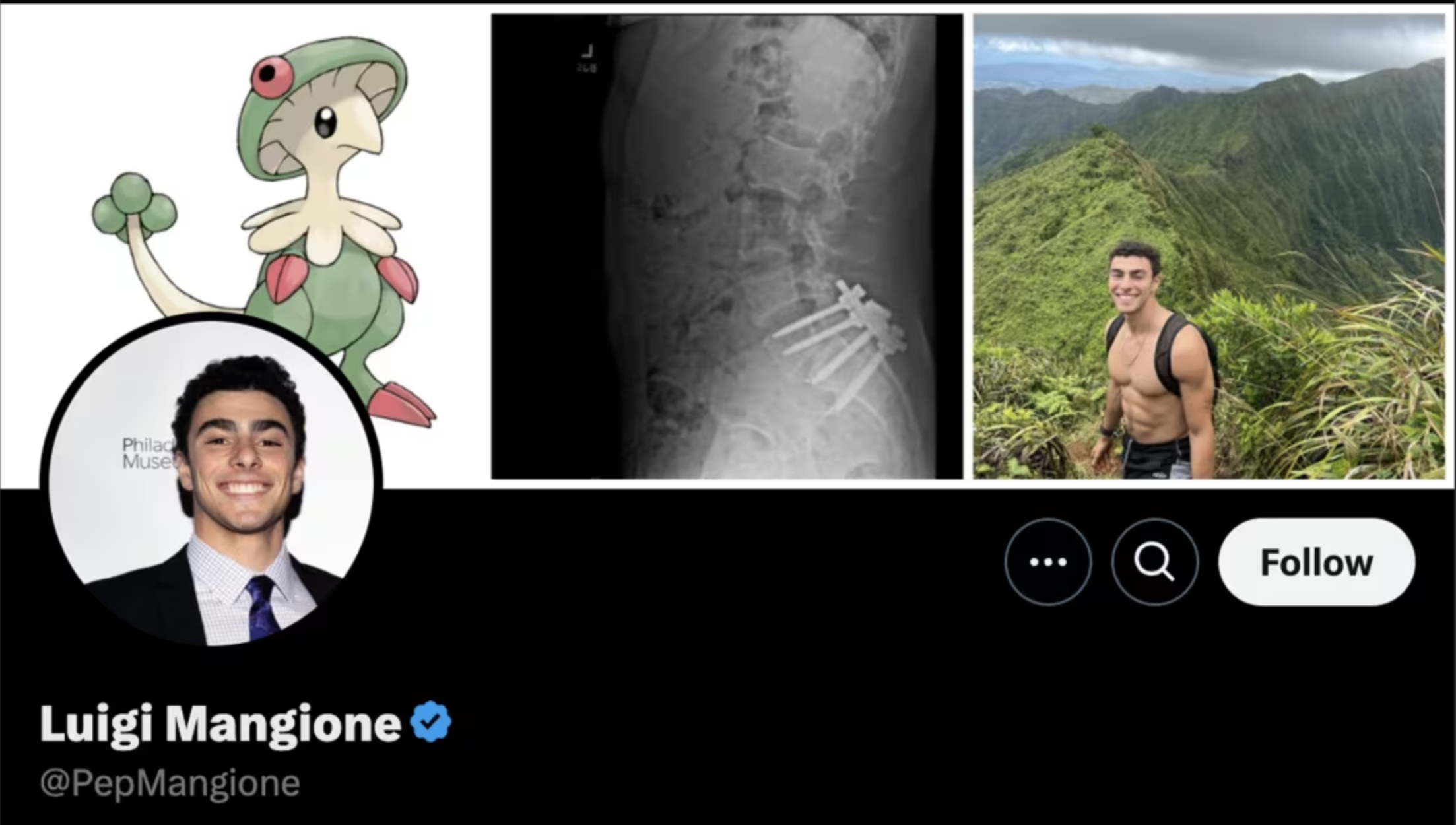Click the spinal screws in the X-ray
Viewport: 1456px width, 825px height.
(x=842, y=343)
